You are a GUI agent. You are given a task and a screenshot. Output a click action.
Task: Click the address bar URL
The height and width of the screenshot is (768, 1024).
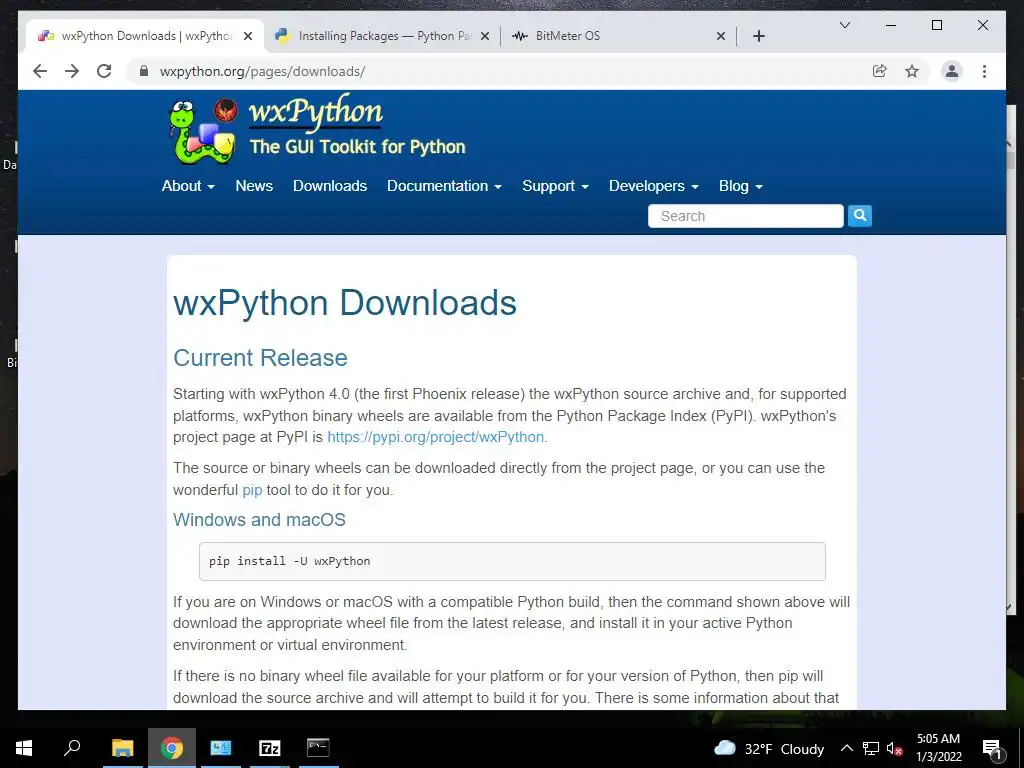coord(263,71)
